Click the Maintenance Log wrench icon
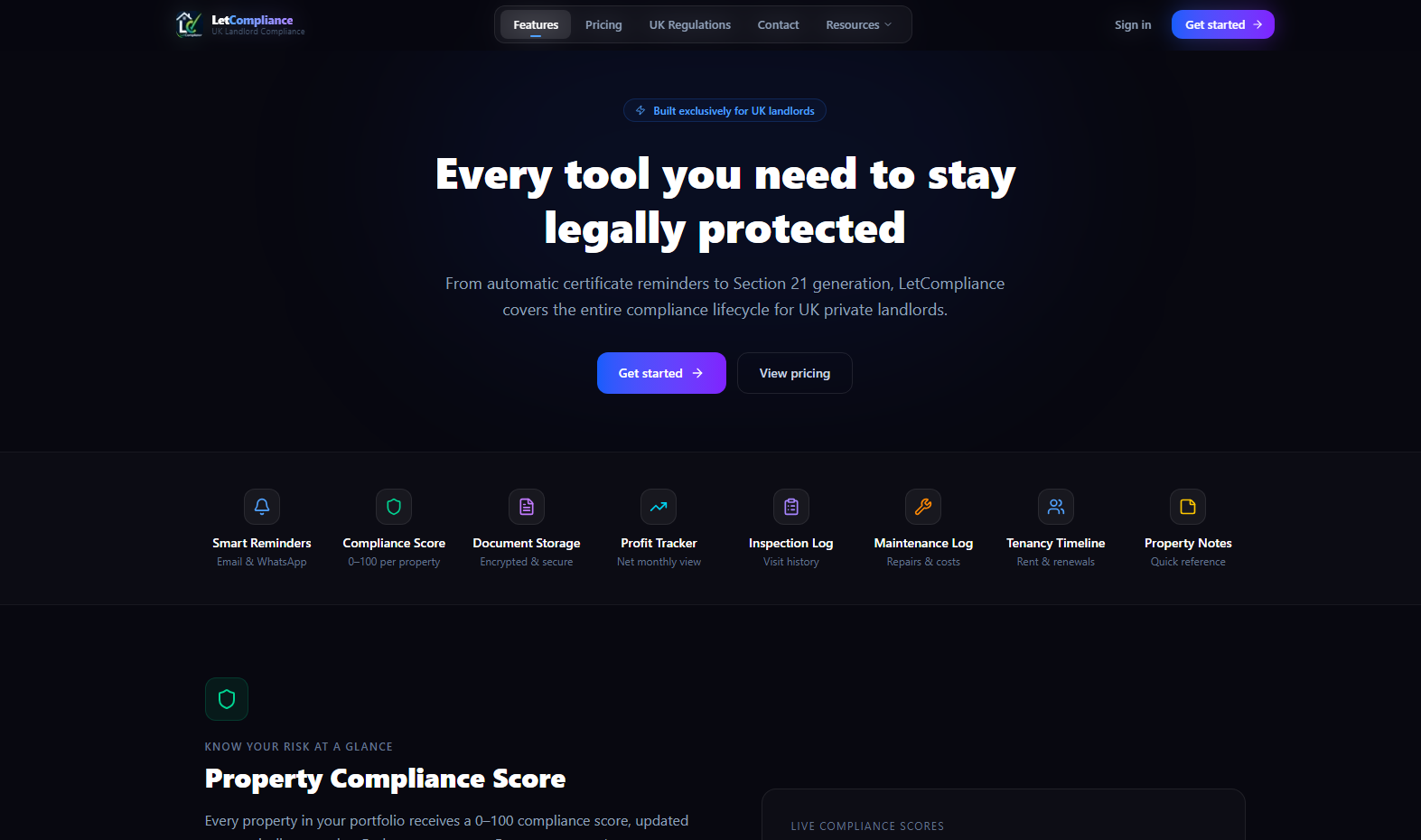 [x=923, y=507]
